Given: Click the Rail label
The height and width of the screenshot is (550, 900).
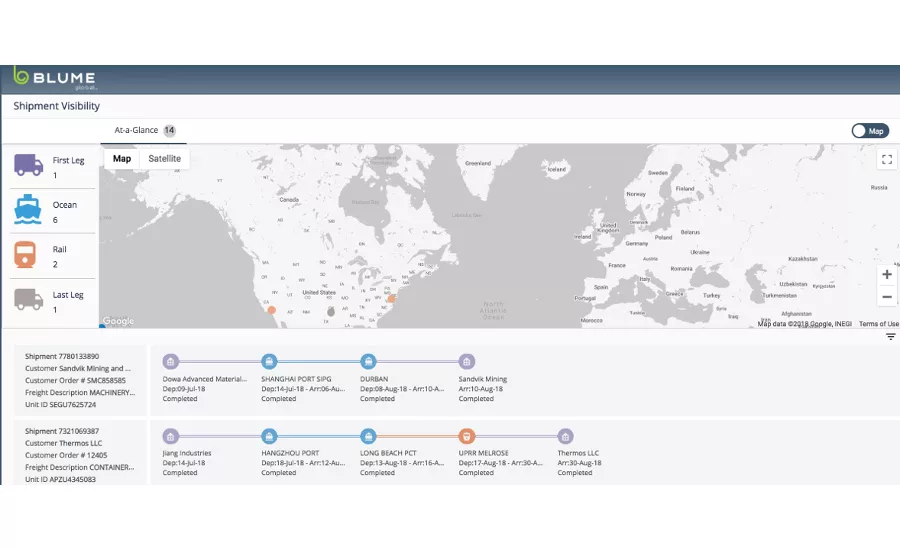Looking at the screenshot, I should point(59,250).
